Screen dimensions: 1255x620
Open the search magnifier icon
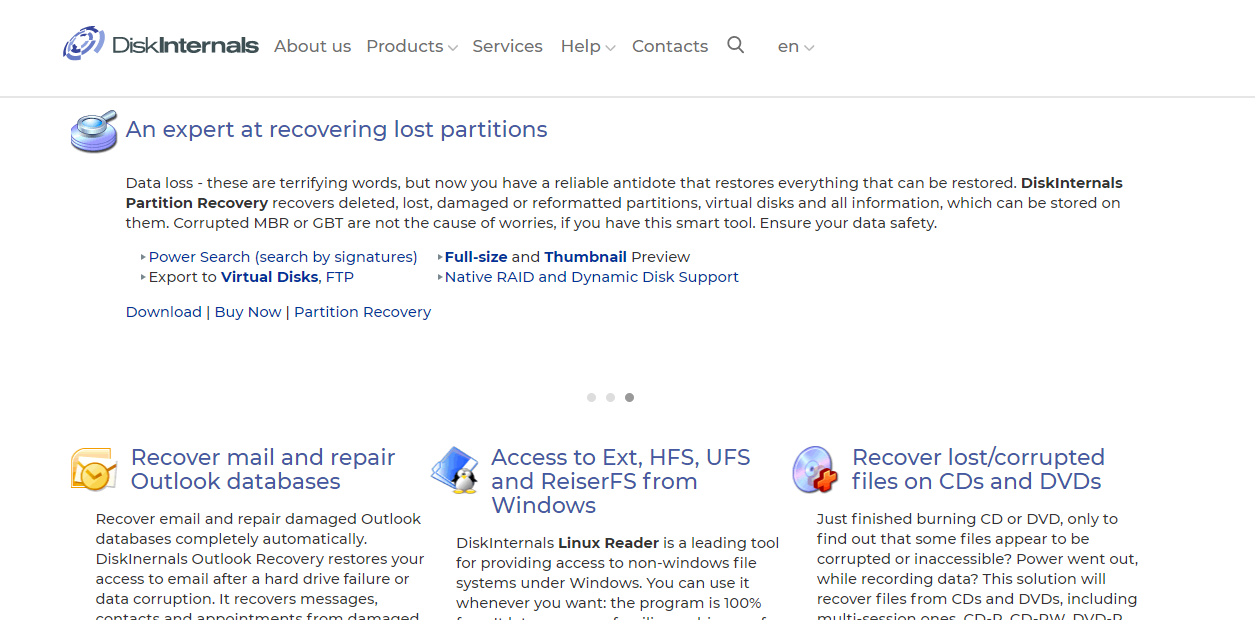736,45
